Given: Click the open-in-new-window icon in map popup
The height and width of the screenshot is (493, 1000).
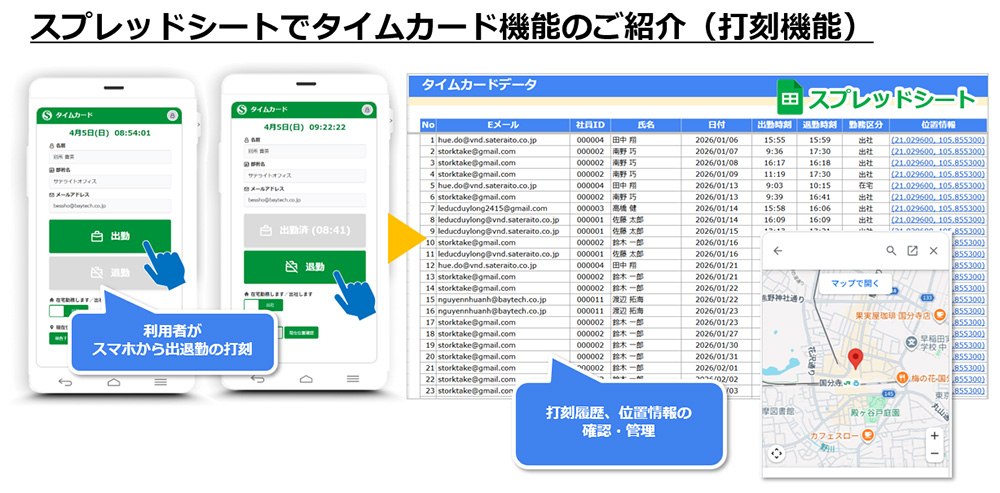Looking at the screenshot, I should (913, 251).
